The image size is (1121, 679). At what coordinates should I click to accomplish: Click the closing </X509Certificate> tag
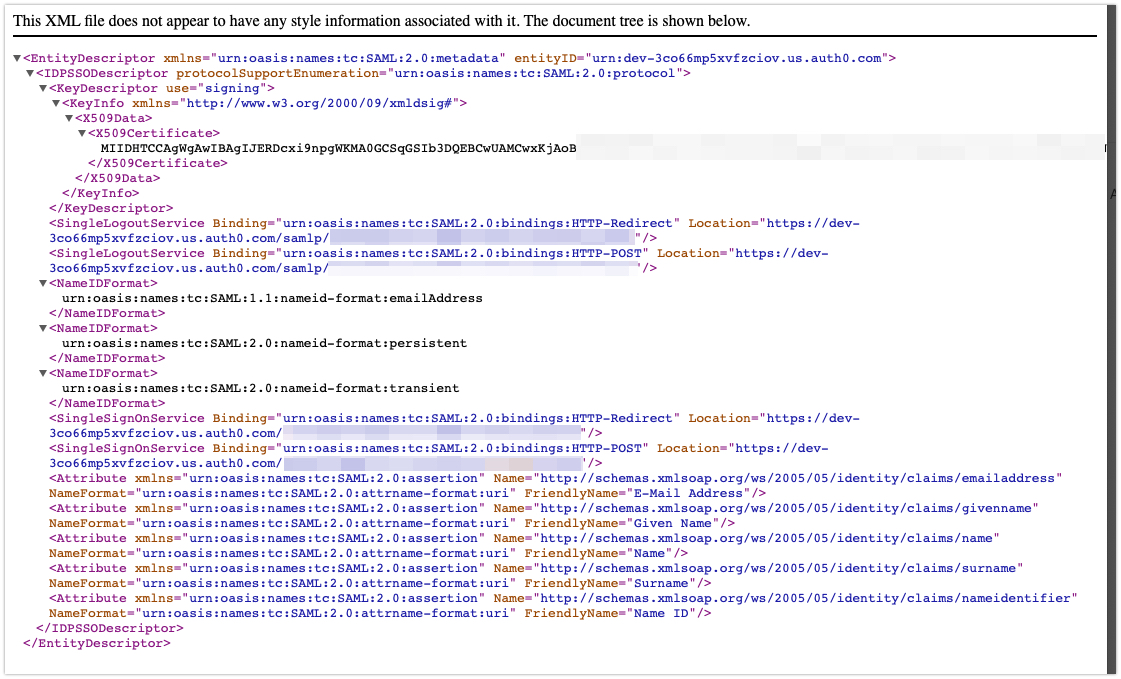(x=157, y=164)
